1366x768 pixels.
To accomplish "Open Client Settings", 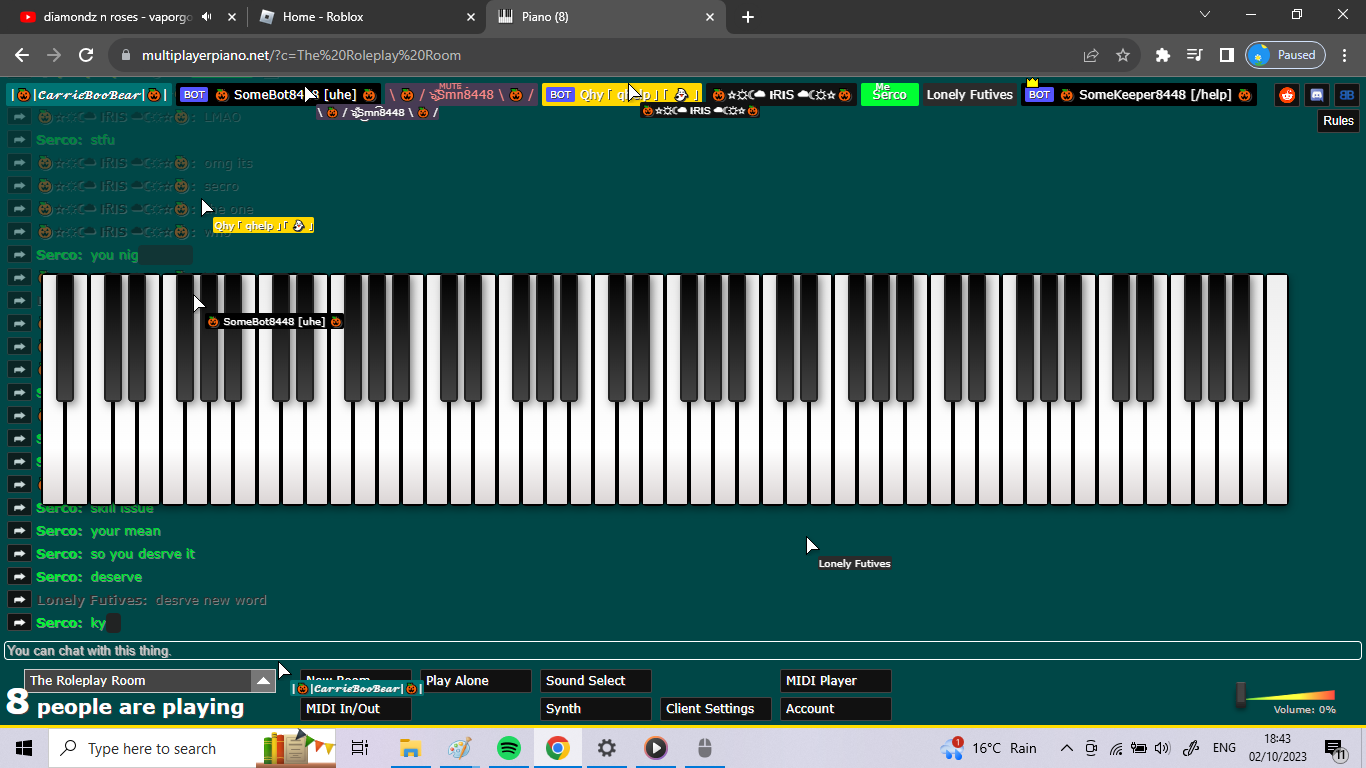I will (716, 709).
